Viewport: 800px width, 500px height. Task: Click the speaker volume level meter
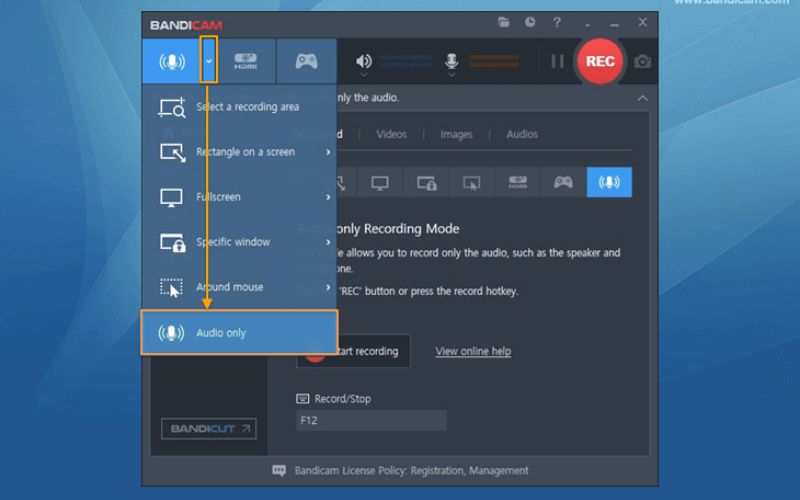click(406, 61)
